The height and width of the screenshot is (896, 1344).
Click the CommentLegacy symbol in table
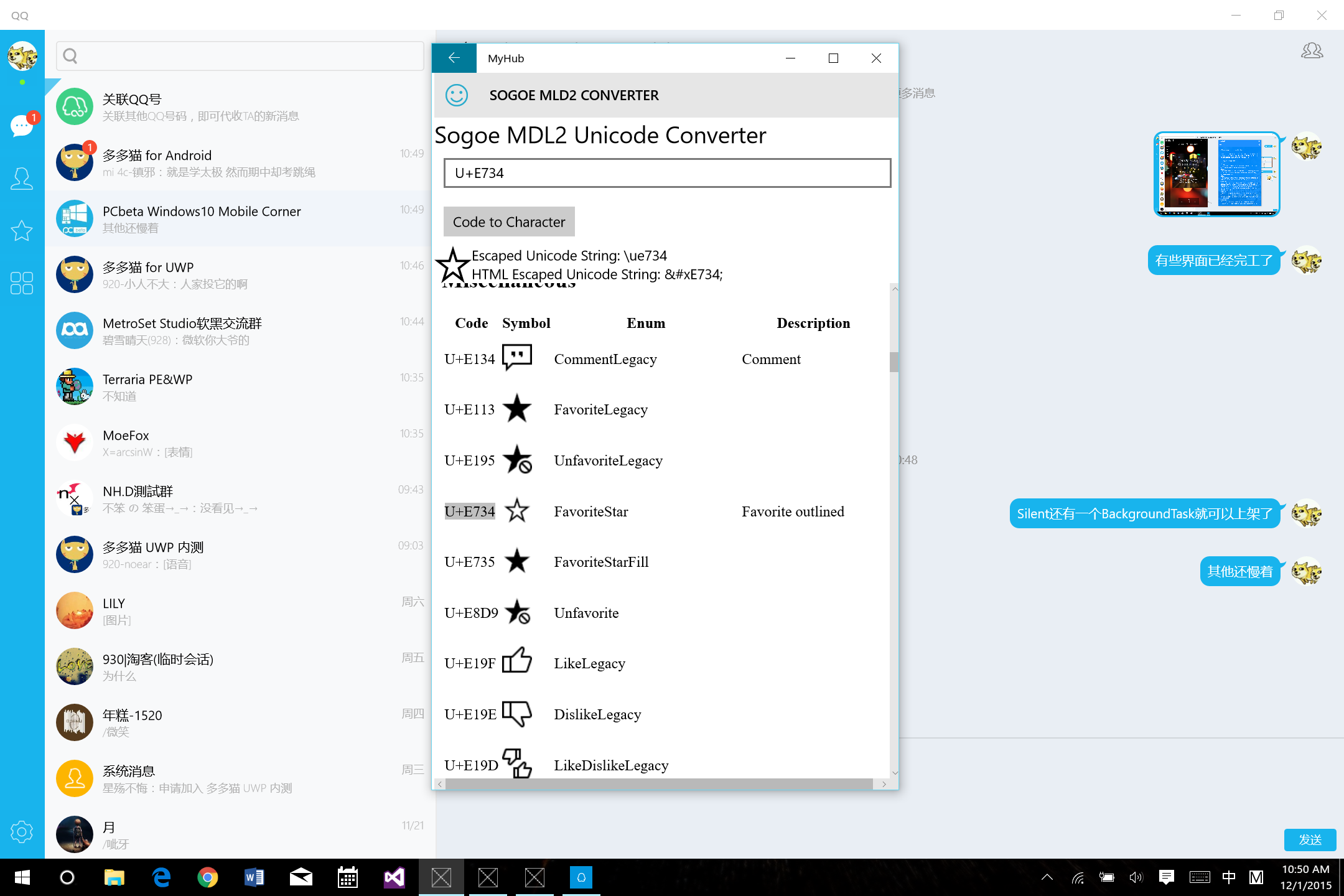pos(517,358)
